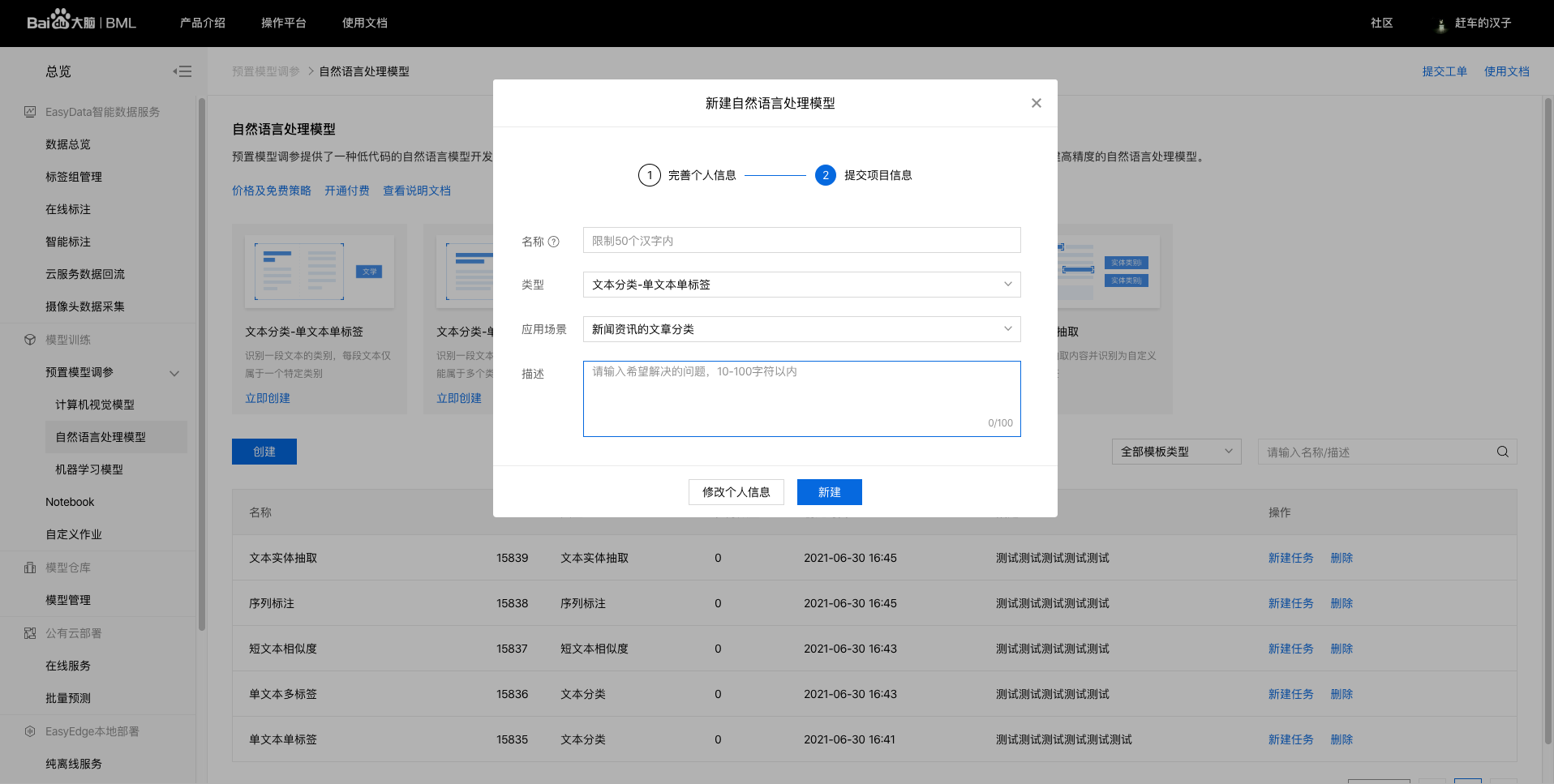Collapse the 预置模型调参 sidebar group

point(174,373)
